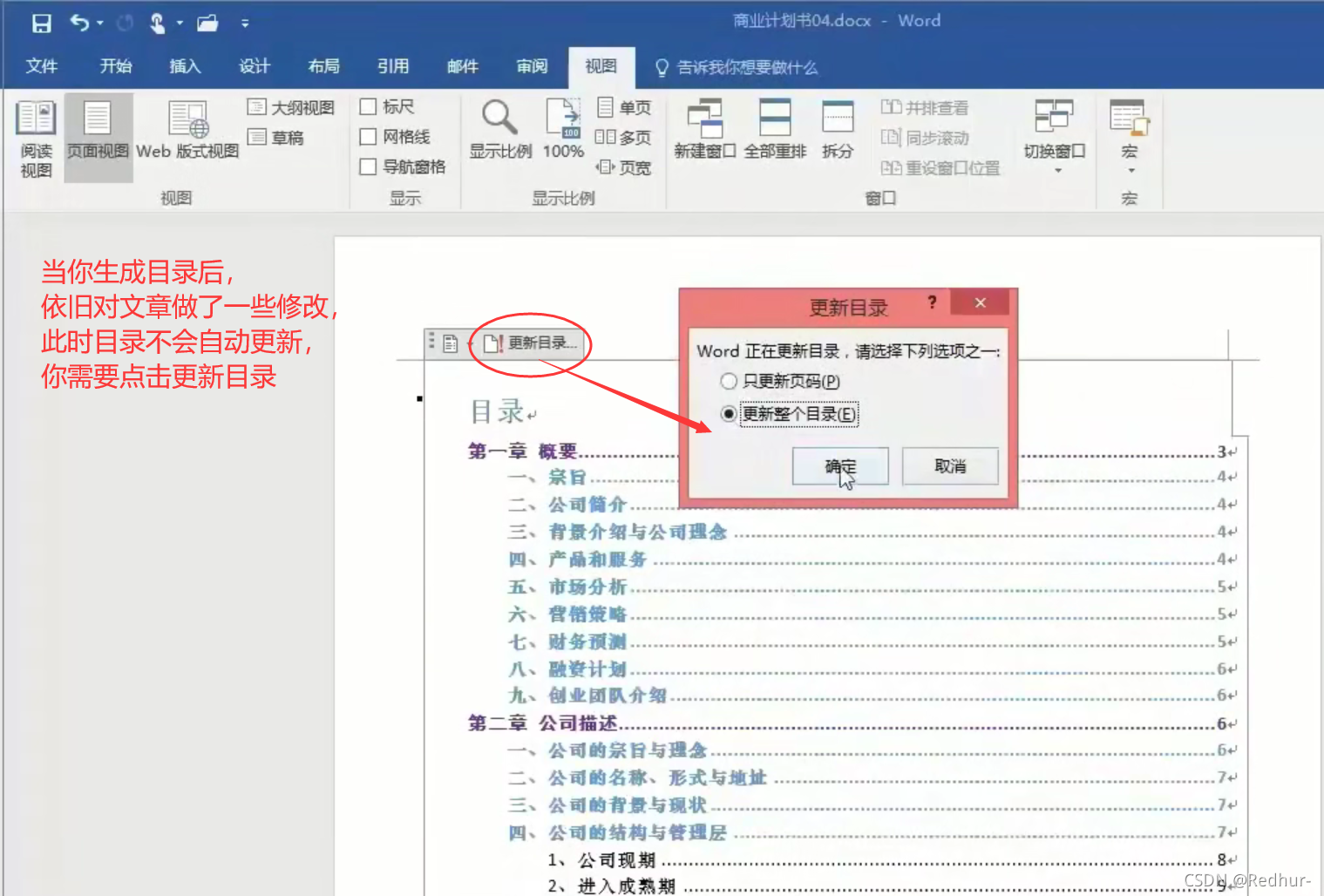Select 页面视图 layout
The image size is (1324, 896).
coord(98,138)
